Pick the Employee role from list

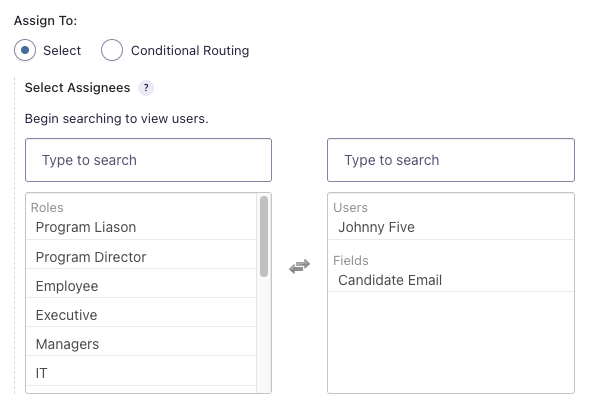pos(67,286)
